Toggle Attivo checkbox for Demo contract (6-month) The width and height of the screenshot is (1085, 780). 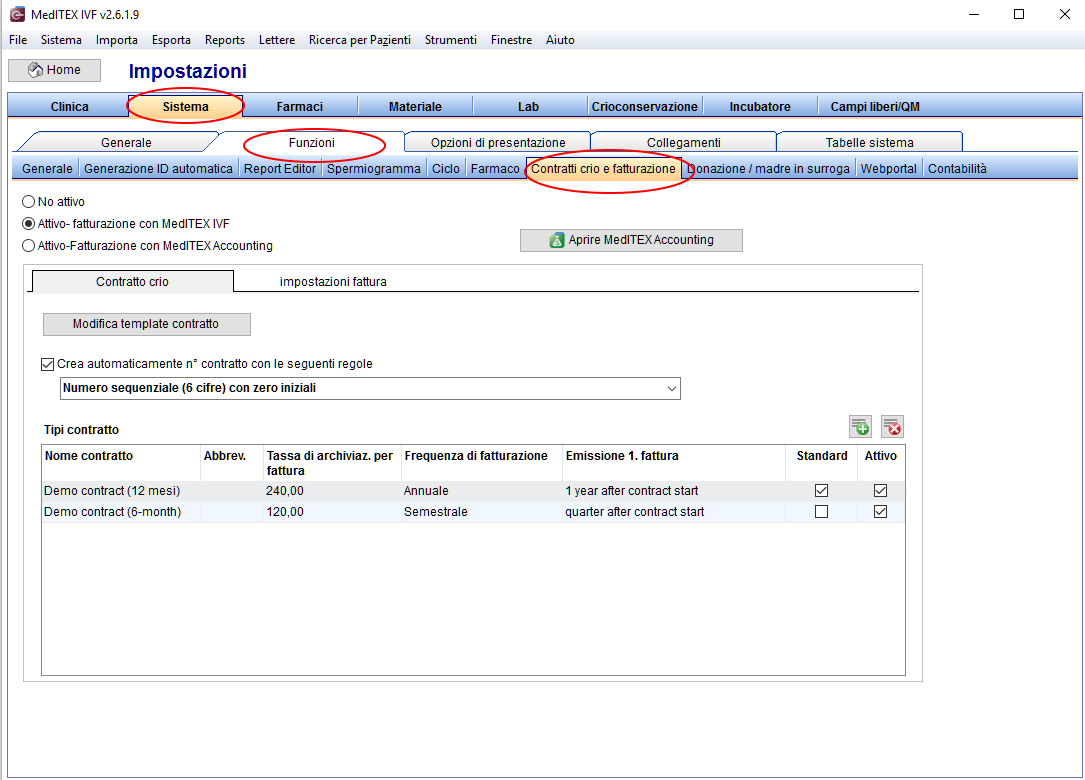[880, 511]
